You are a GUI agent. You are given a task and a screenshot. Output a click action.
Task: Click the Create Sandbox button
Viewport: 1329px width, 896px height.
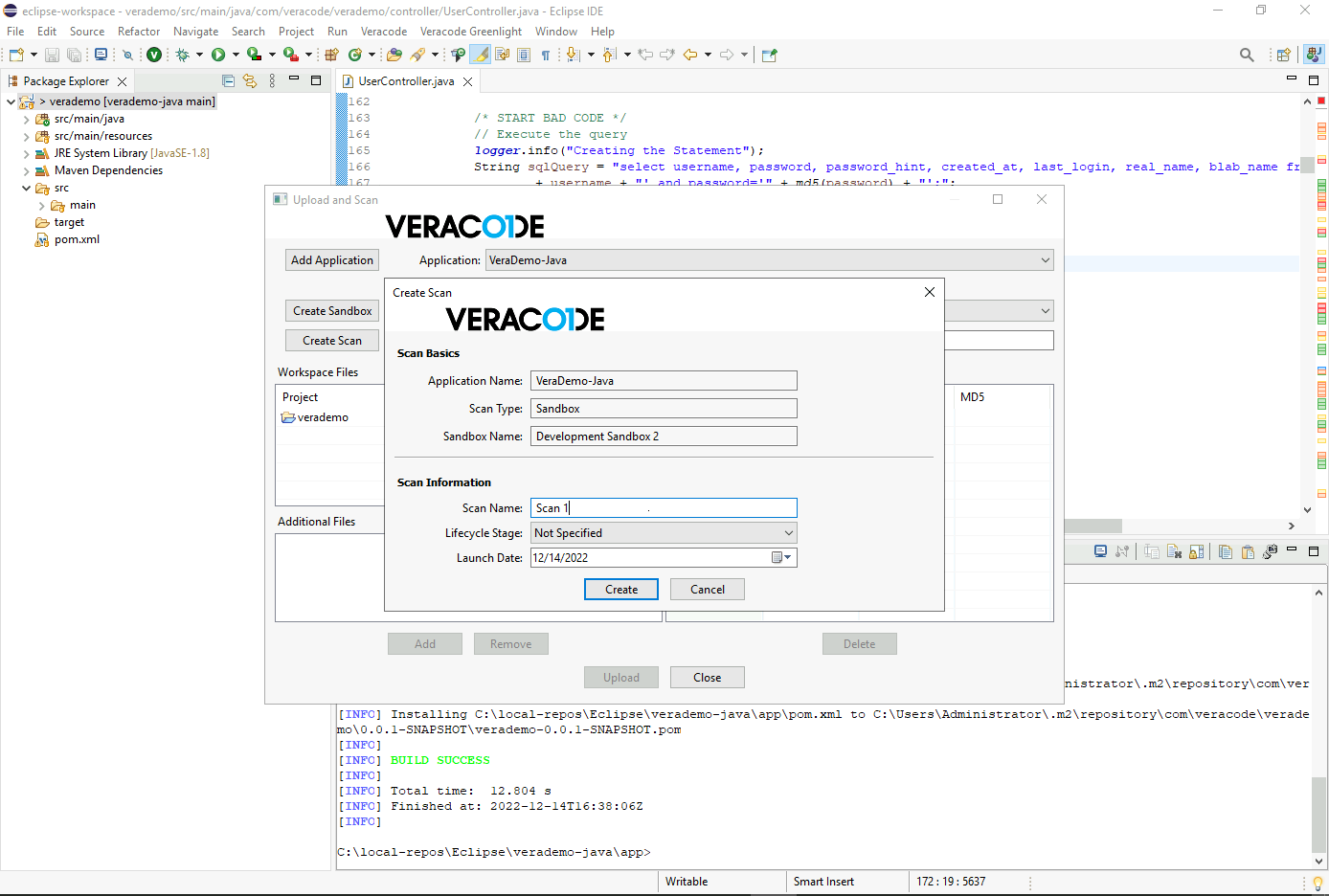[332, 311]
